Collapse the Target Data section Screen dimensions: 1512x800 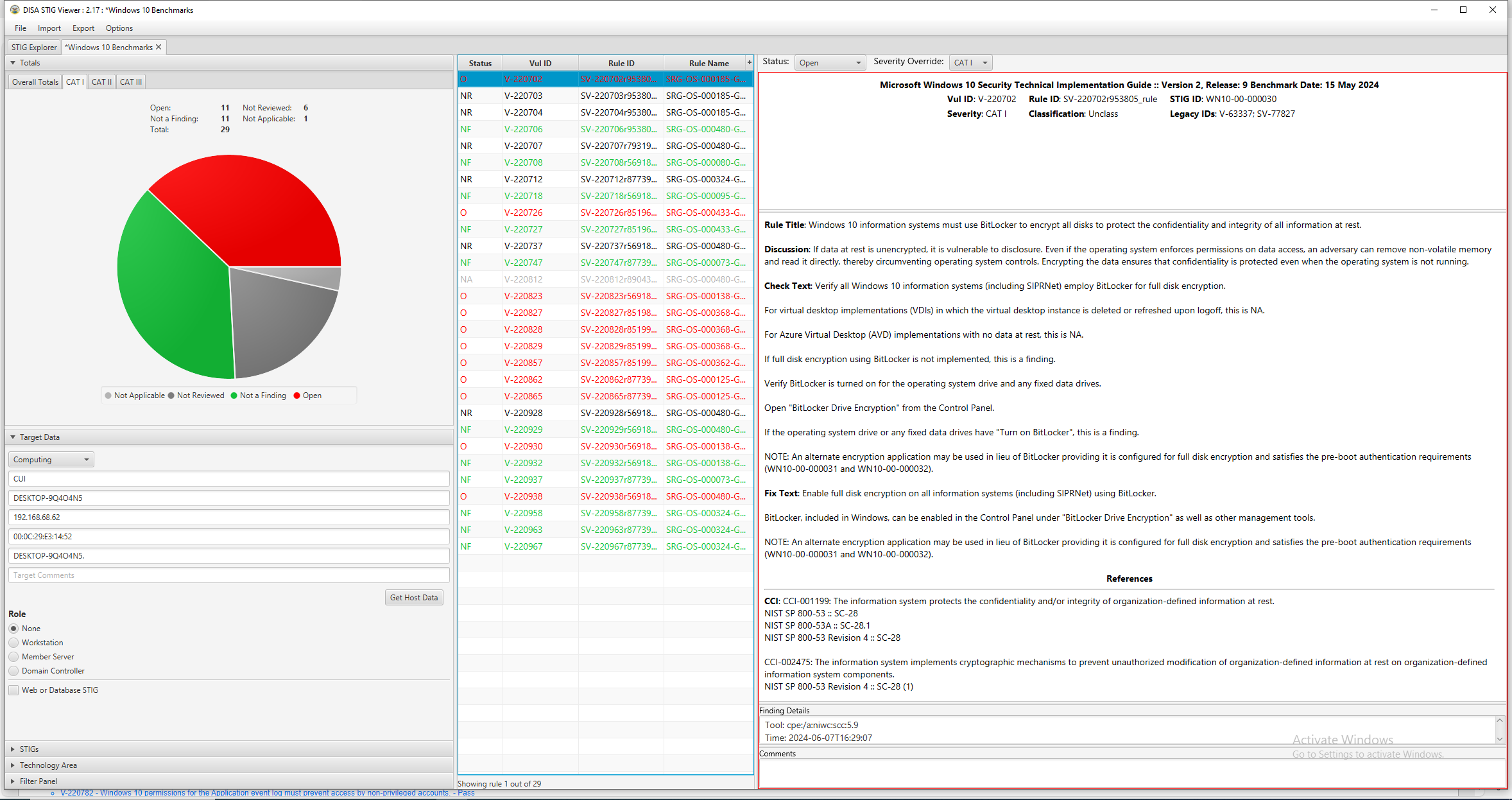pyautogui.click(x=13, y=437)
